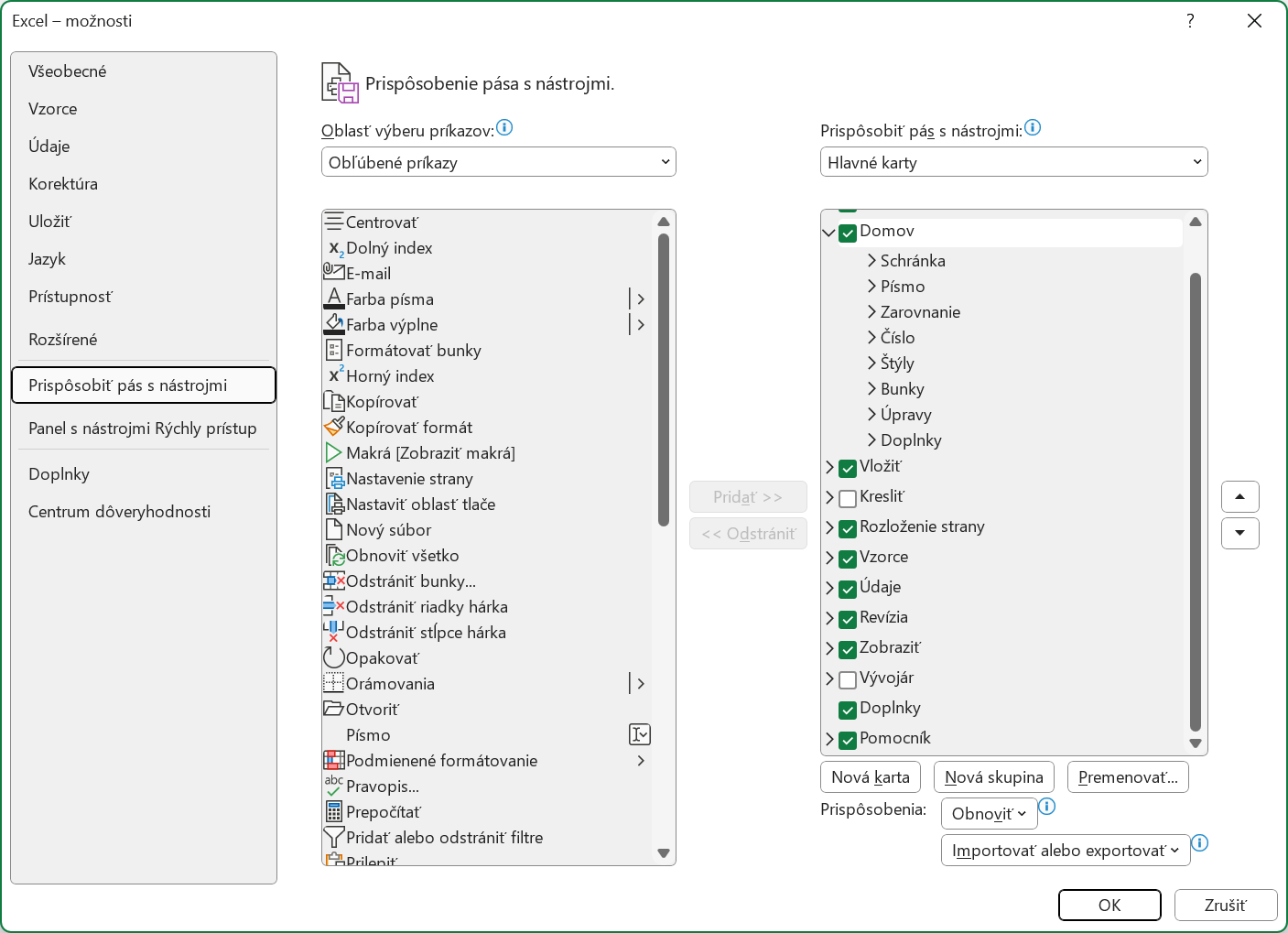Switch to Korektúra options page
1288x933 pixels.
(144, 184)
